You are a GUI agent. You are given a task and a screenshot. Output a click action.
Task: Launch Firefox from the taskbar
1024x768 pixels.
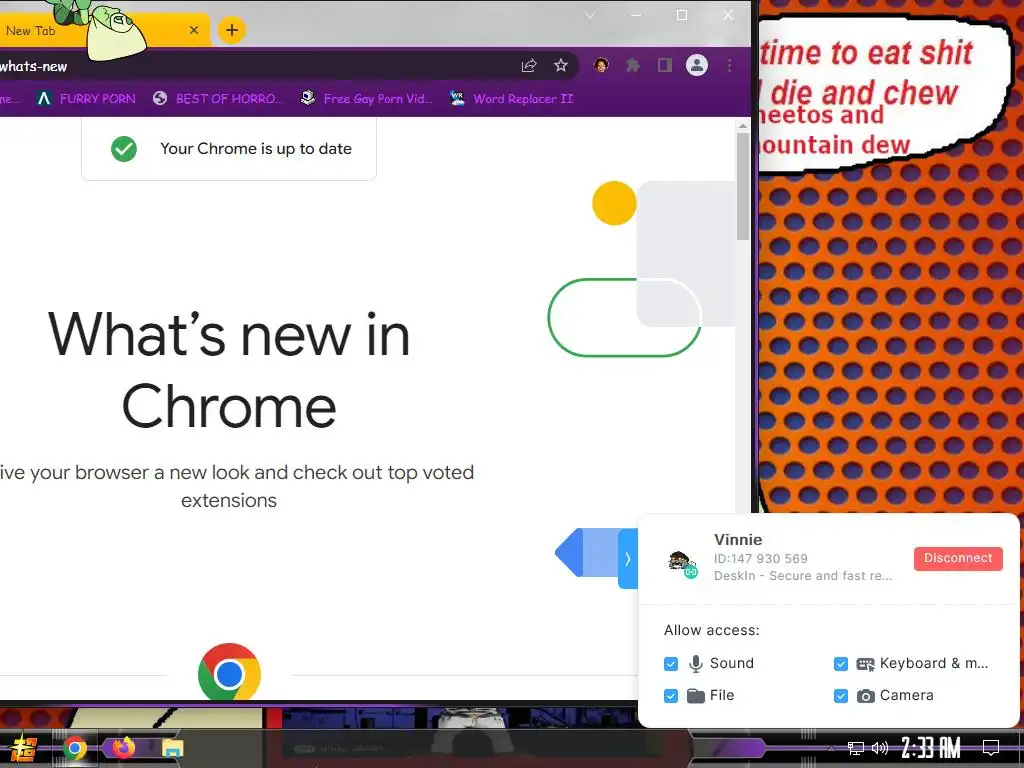click(123, 747)
